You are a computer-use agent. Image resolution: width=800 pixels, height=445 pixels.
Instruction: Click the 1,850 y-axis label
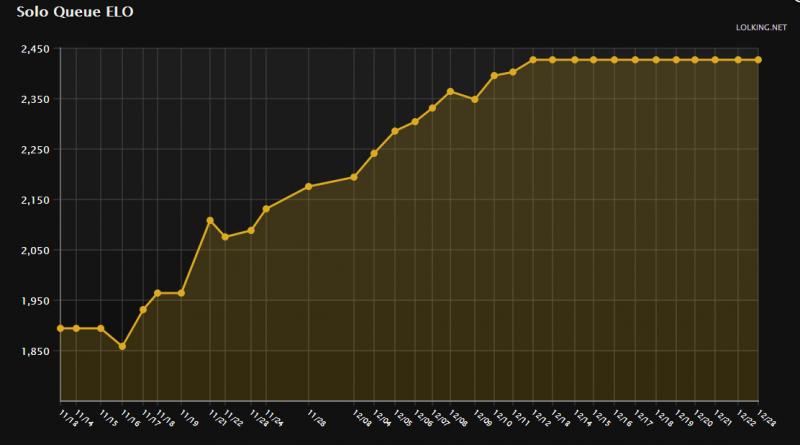tap(35, 352)
